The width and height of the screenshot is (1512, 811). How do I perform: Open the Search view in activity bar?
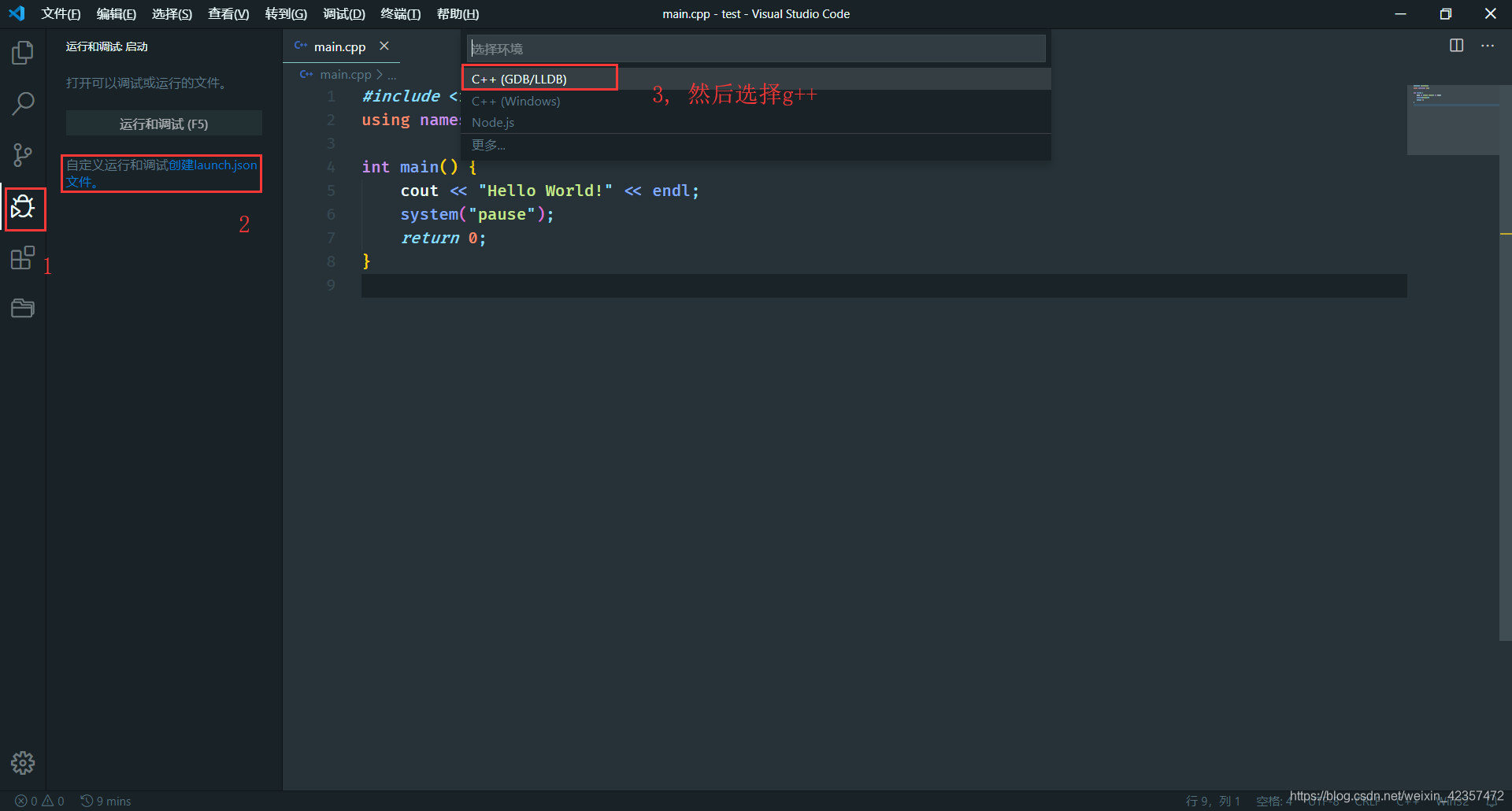[23, 103]
